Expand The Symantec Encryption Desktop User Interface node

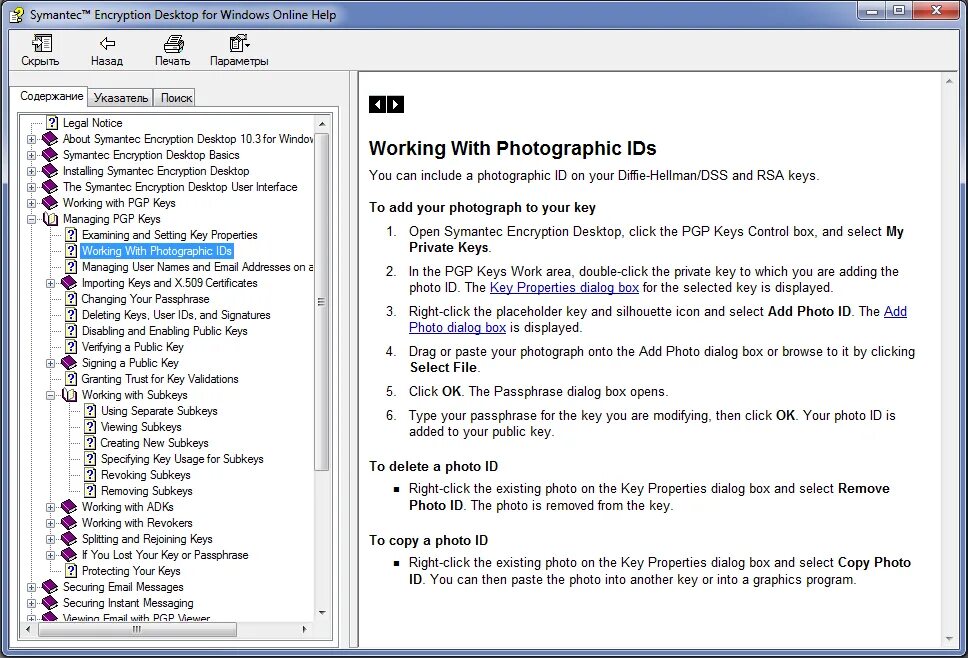tap(31, 188)
